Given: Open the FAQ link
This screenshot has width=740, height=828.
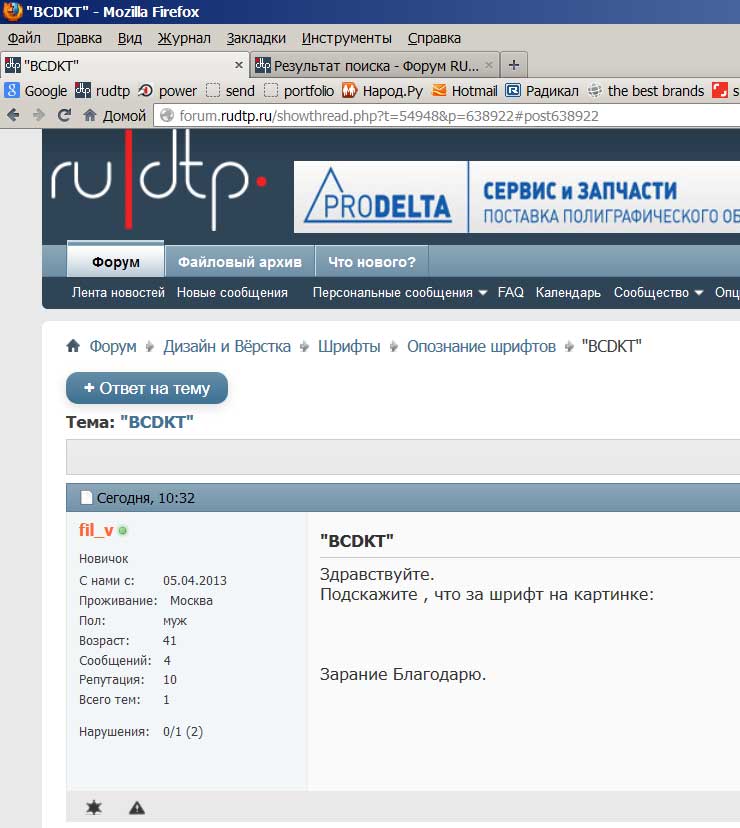Looking at the screenshot, I should pos(511,292).
